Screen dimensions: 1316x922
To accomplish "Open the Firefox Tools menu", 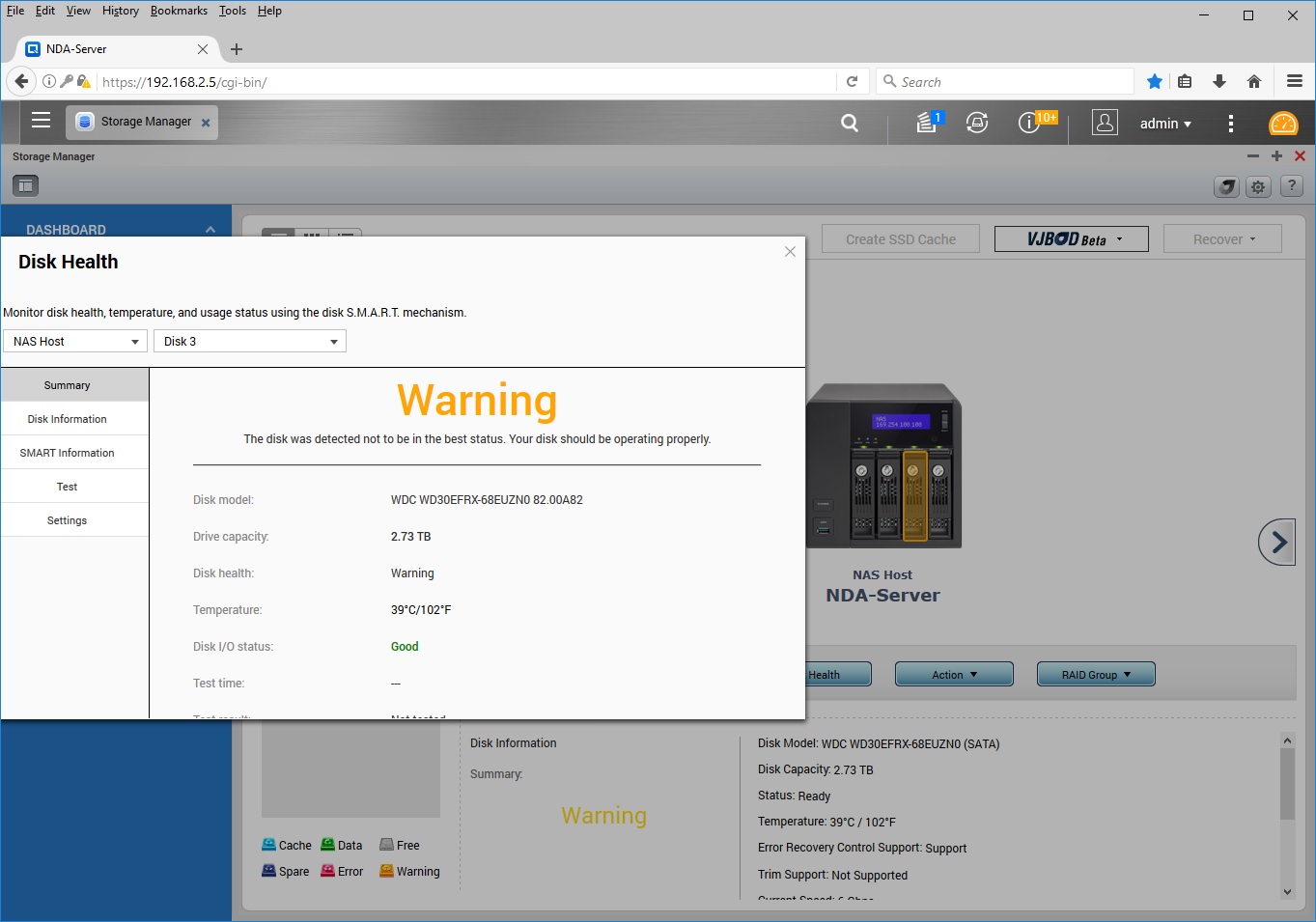I will pyautogui.click(x=233, y=11).
